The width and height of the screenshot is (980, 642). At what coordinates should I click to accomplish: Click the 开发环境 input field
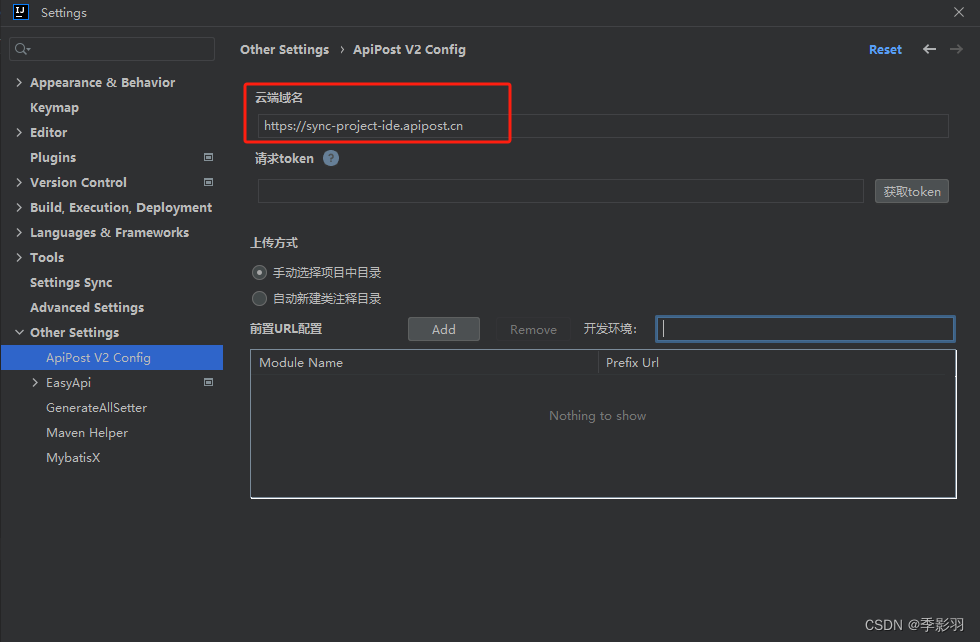pyautogui.click(x=805, y=329)
